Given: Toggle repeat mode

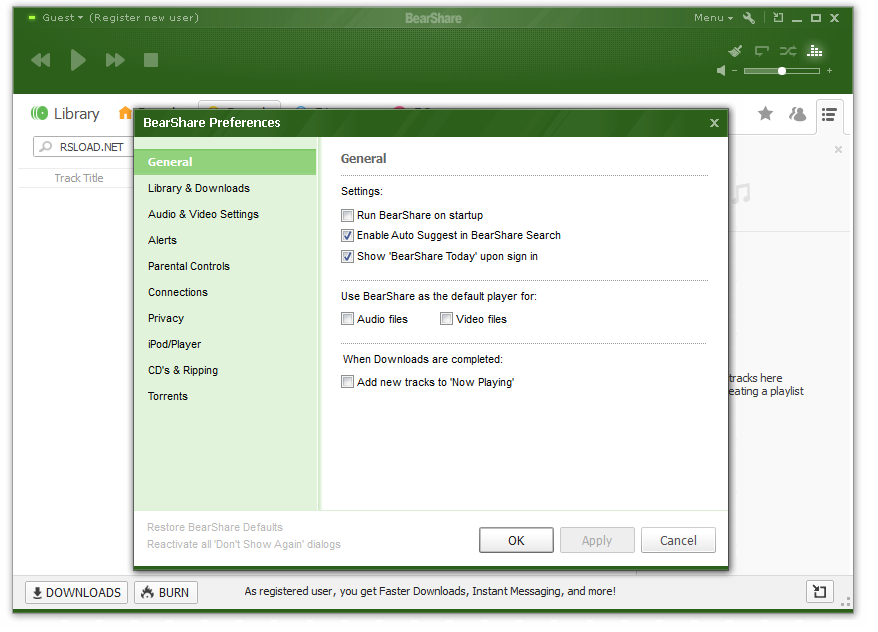Looking at the screenshot, I should click(x=762, y=52).
